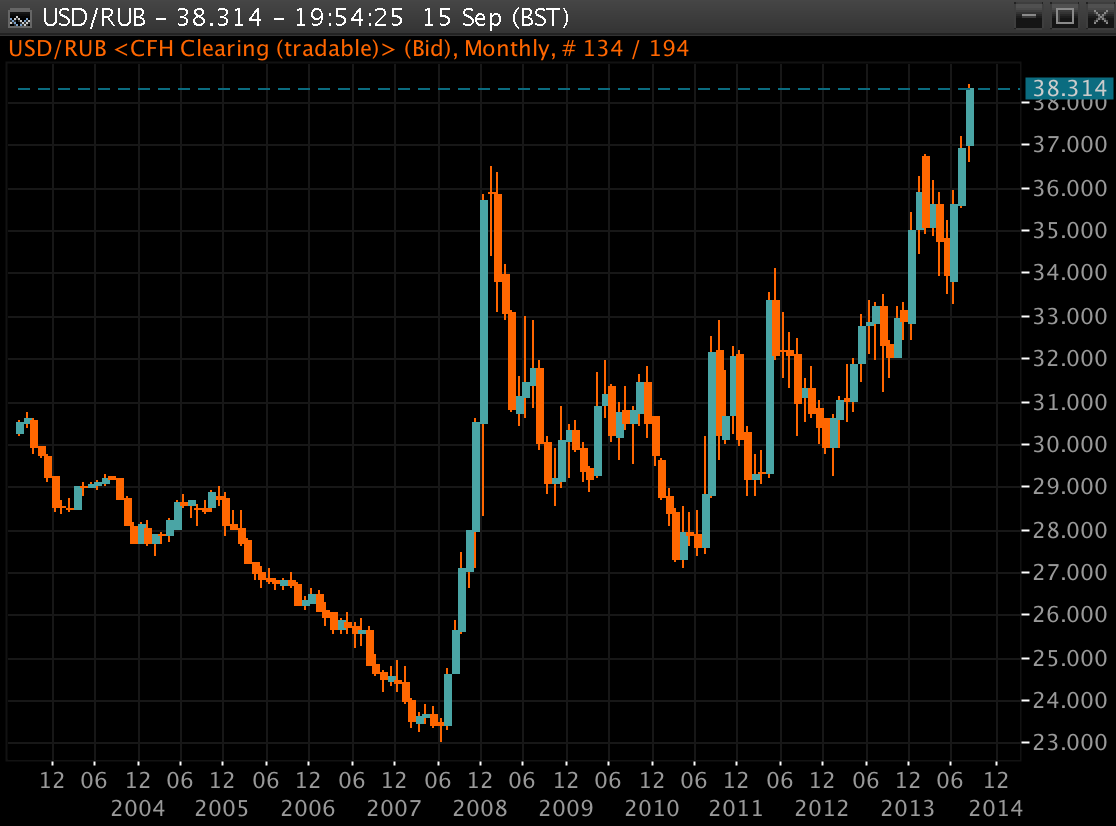The image size is (1116, 826).
Task: Maximize the USD/RUB chart window
Action: tap(1064, 16)
